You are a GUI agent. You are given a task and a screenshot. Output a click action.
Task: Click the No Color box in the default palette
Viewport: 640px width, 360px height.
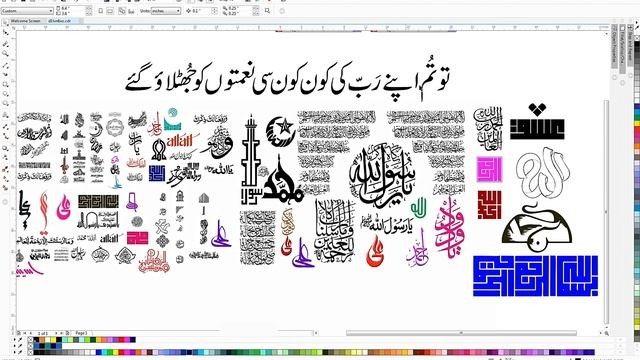pyautogui.click(x=30, y=352)
